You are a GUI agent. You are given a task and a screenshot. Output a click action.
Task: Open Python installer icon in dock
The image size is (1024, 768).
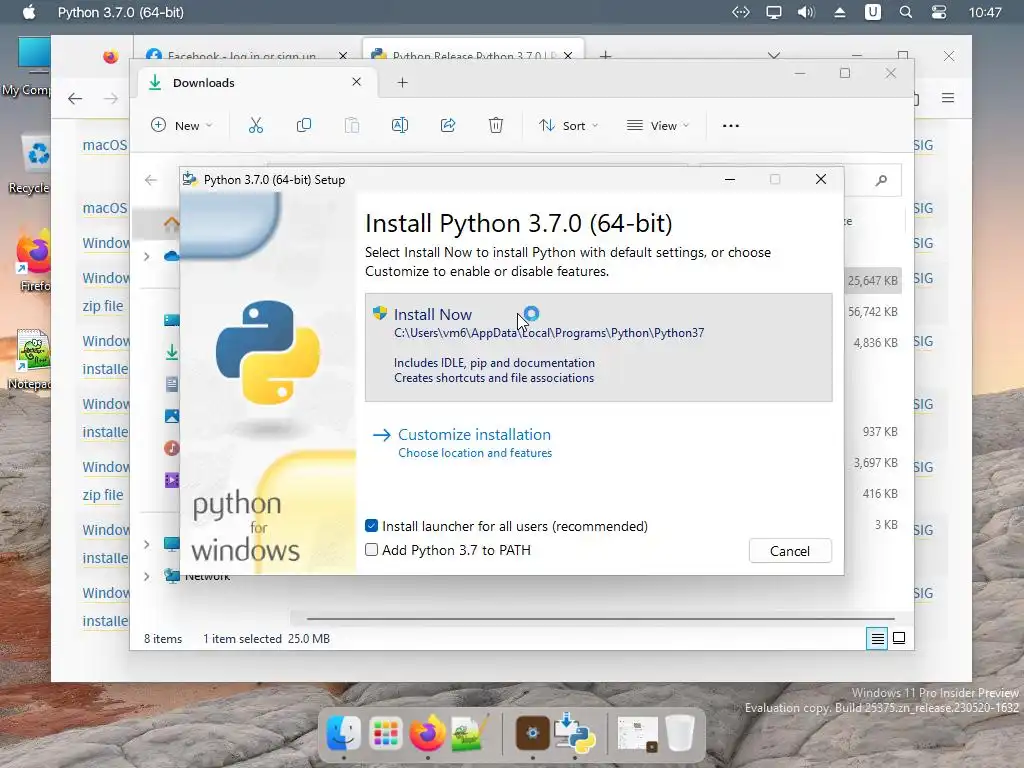click(575, 732)
